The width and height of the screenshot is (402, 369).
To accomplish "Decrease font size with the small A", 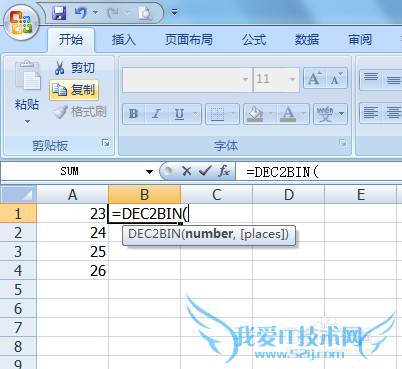I will point(336,79).
